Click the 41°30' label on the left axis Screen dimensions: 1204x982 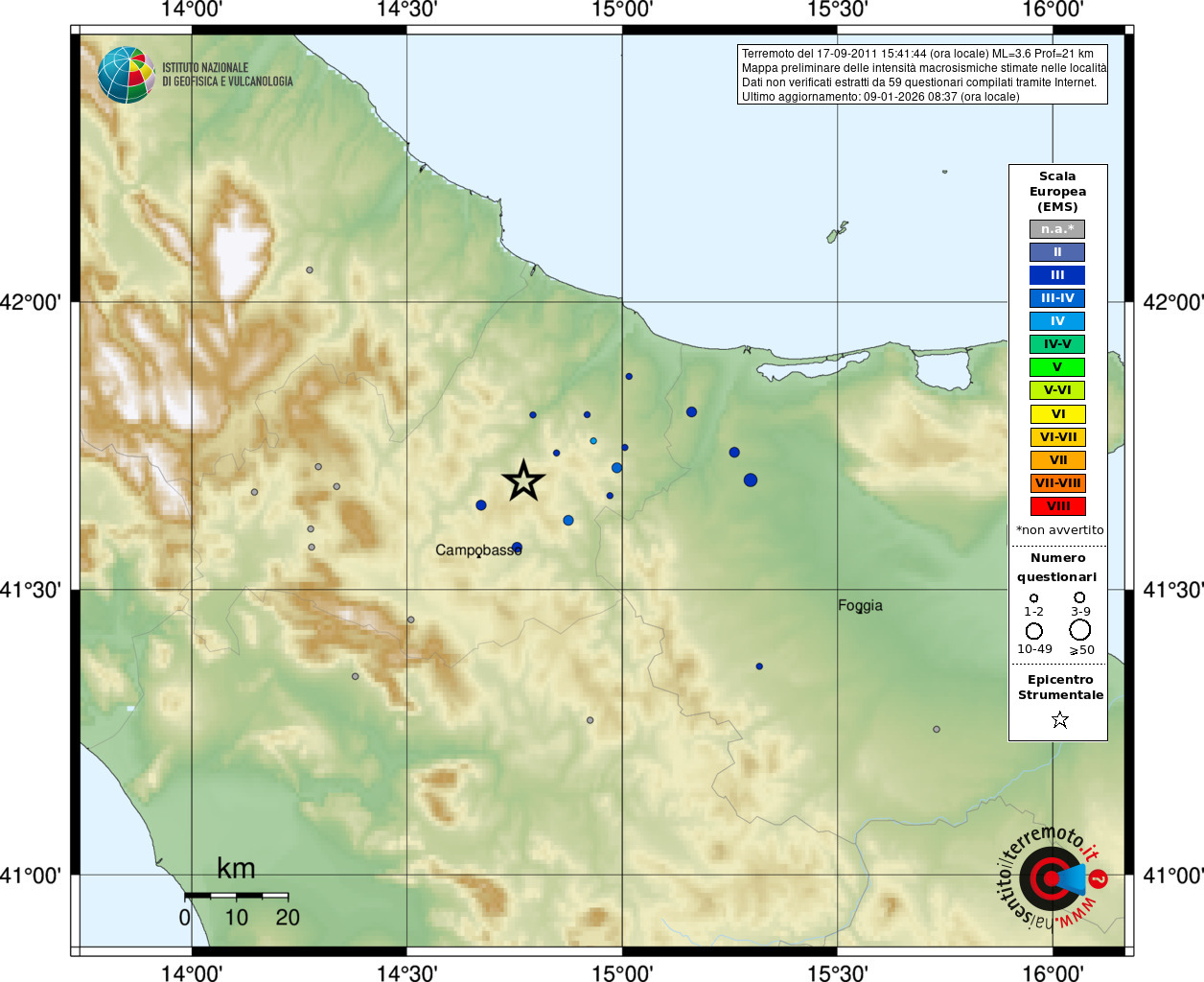[x=31, y=589]
